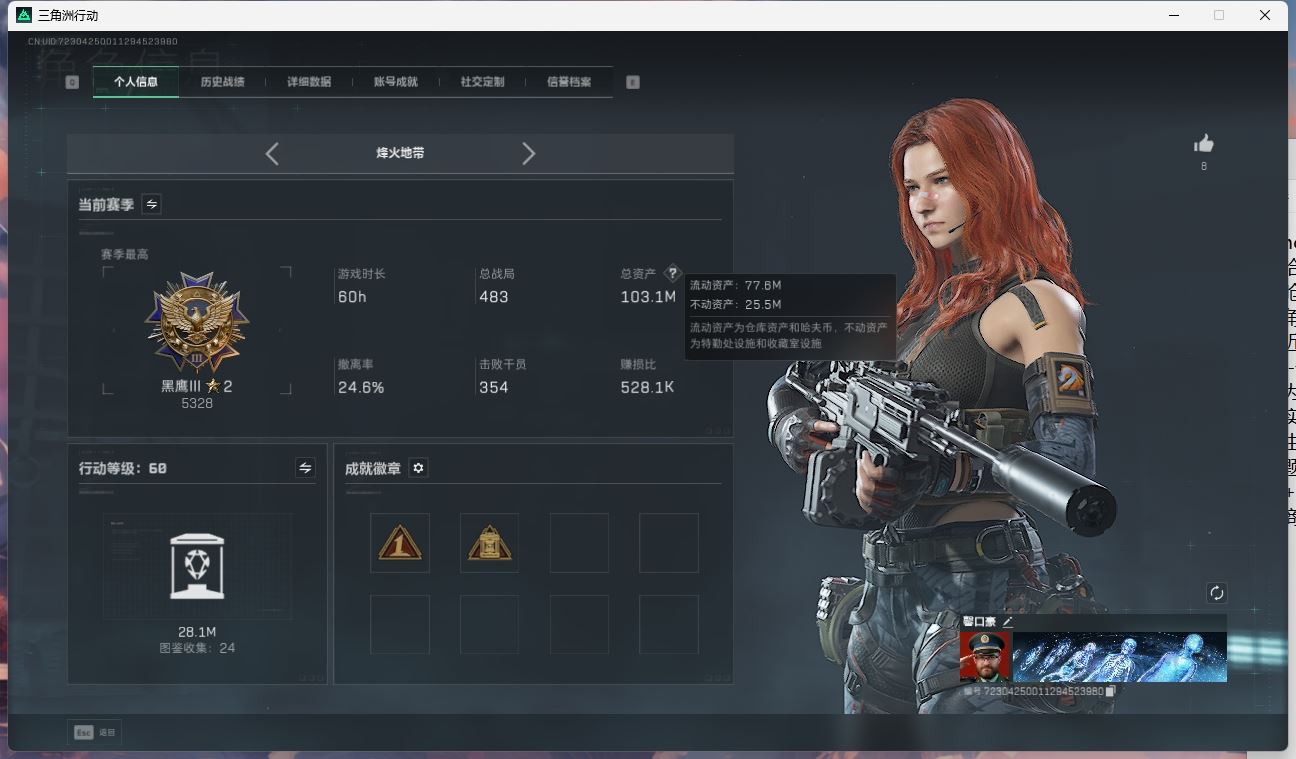Select the first triangle achievement badge
The image size is (1296, 759).
click(400, 544)
